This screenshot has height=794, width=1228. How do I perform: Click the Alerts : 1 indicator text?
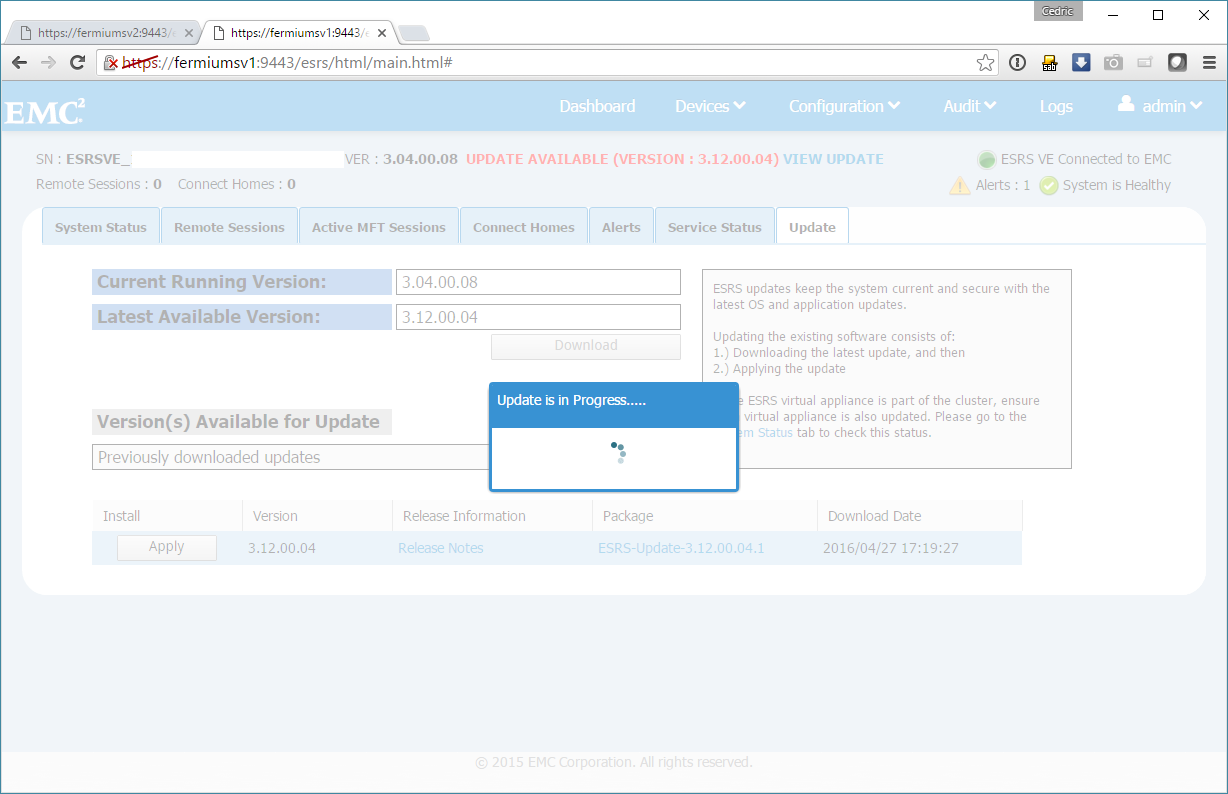point(1003,185)
